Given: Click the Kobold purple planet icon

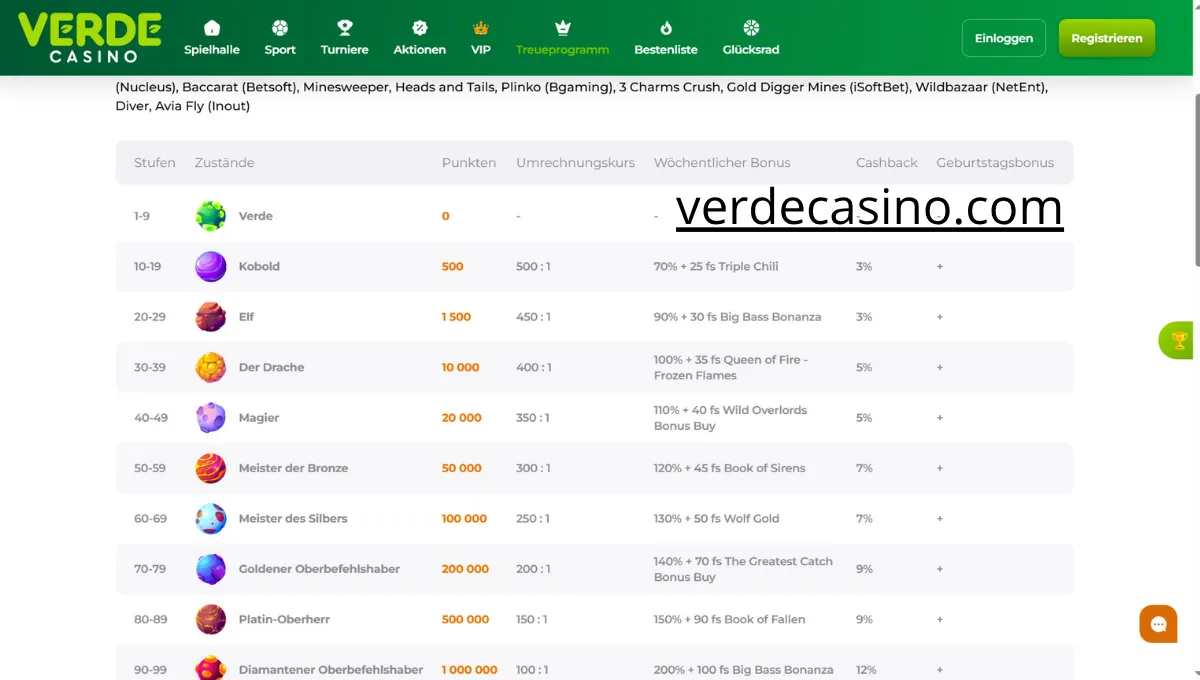Looking at the screenshot, I should click(211, 267).
